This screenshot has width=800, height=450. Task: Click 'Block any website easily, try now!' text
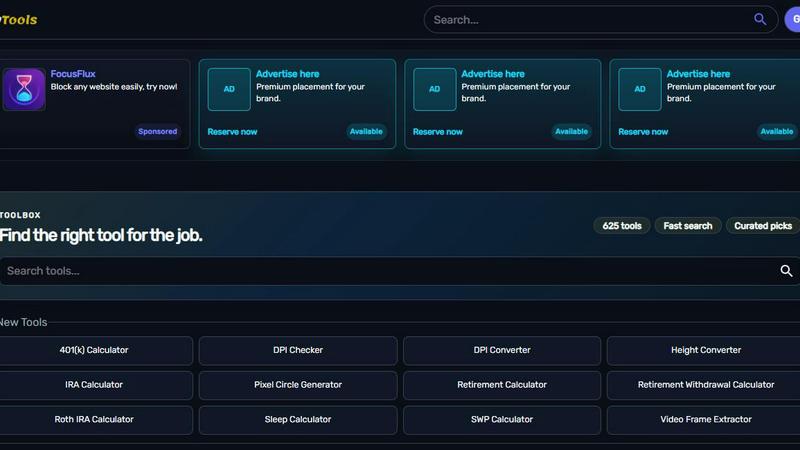pos(114,87)
